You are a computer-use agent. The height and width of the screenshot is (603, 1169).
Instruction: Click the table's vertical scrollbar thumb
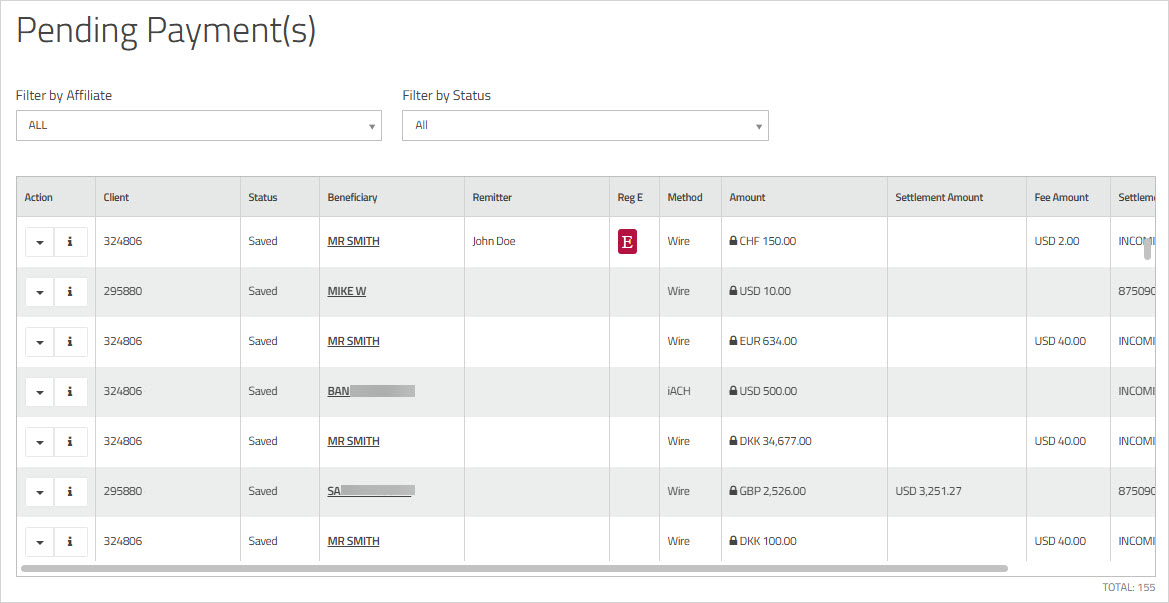coord(1147,250)
